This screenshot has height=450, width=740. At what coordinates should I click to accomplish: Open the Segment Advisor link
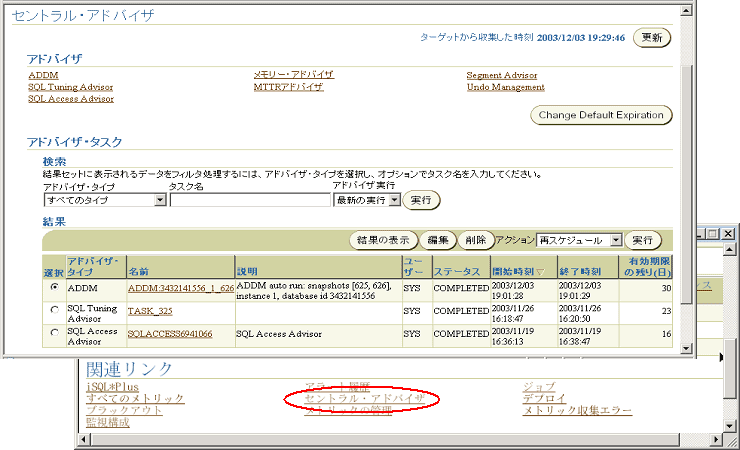(501, 75)
